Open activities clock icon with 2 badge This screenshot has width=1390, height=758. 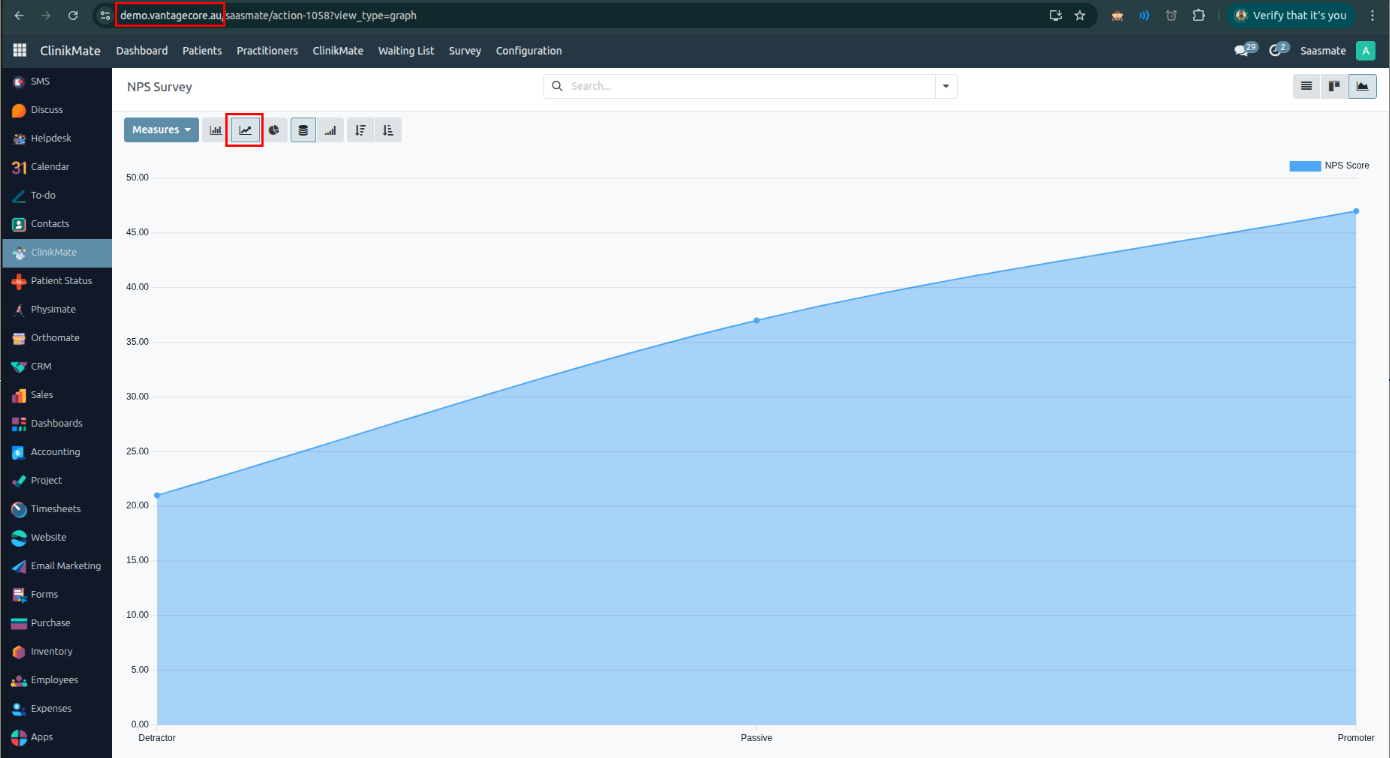pos(1276,51)
